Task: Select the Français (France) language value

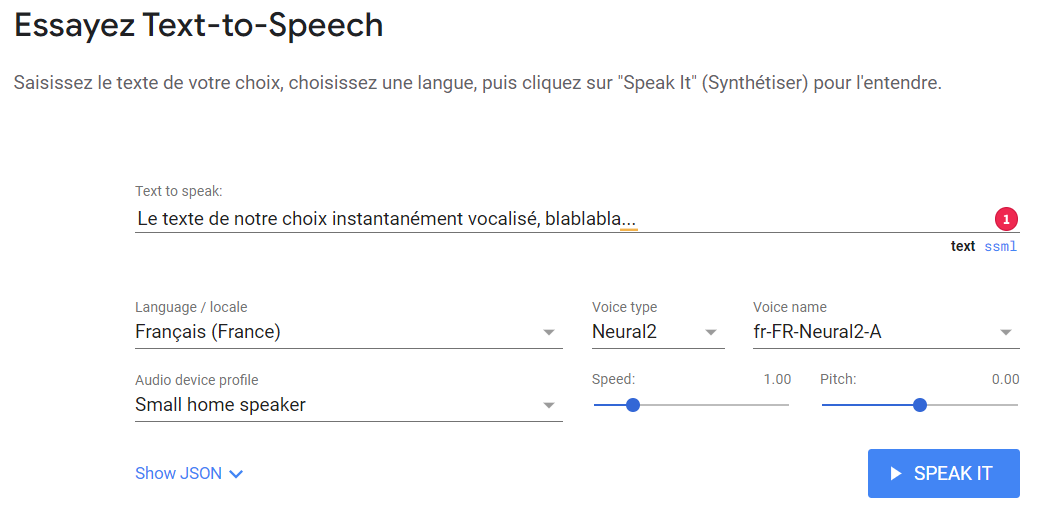Action: pos(208,332)
